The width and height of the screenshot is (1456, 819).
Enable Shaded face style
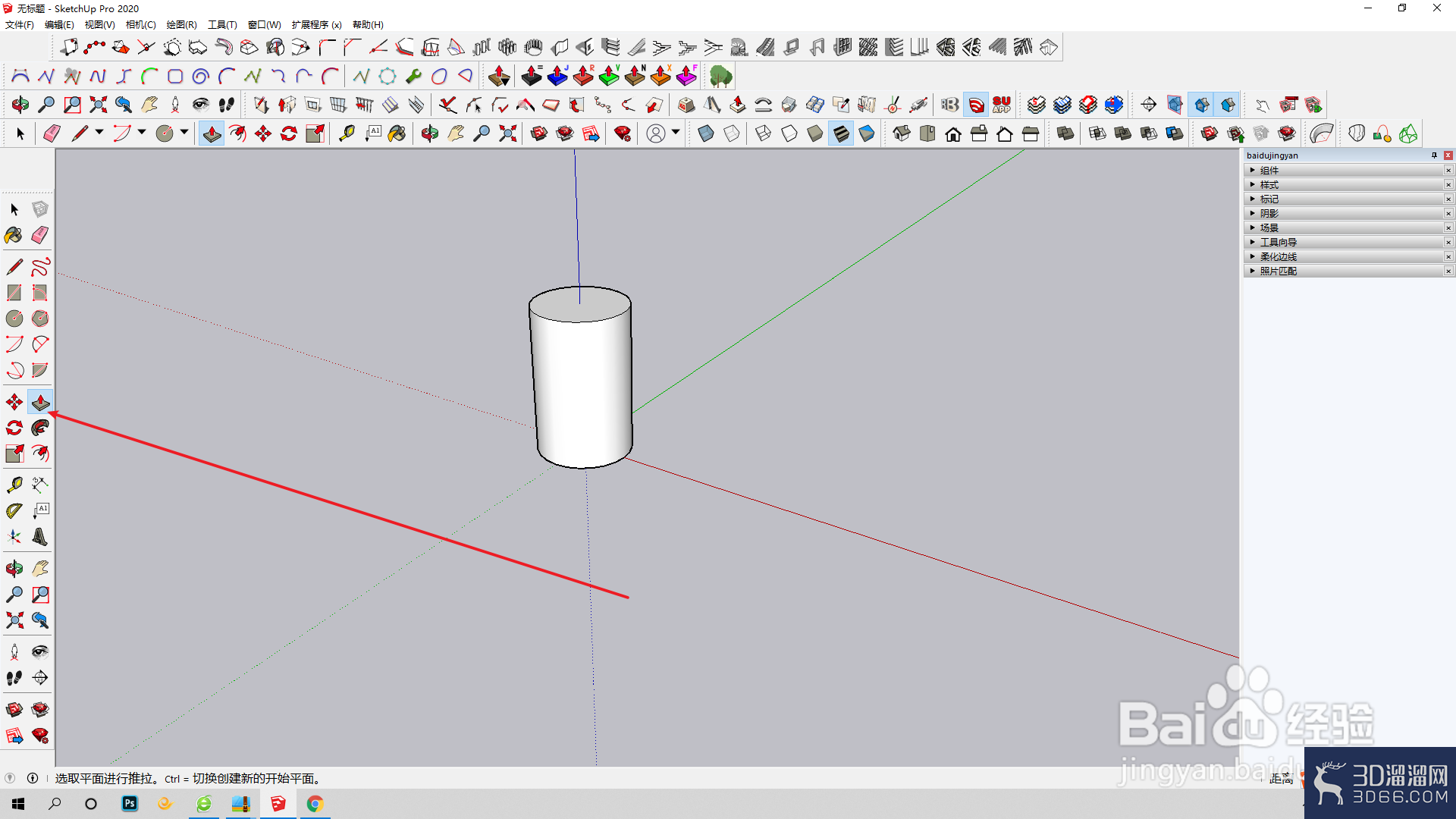(x=815, y=133)
